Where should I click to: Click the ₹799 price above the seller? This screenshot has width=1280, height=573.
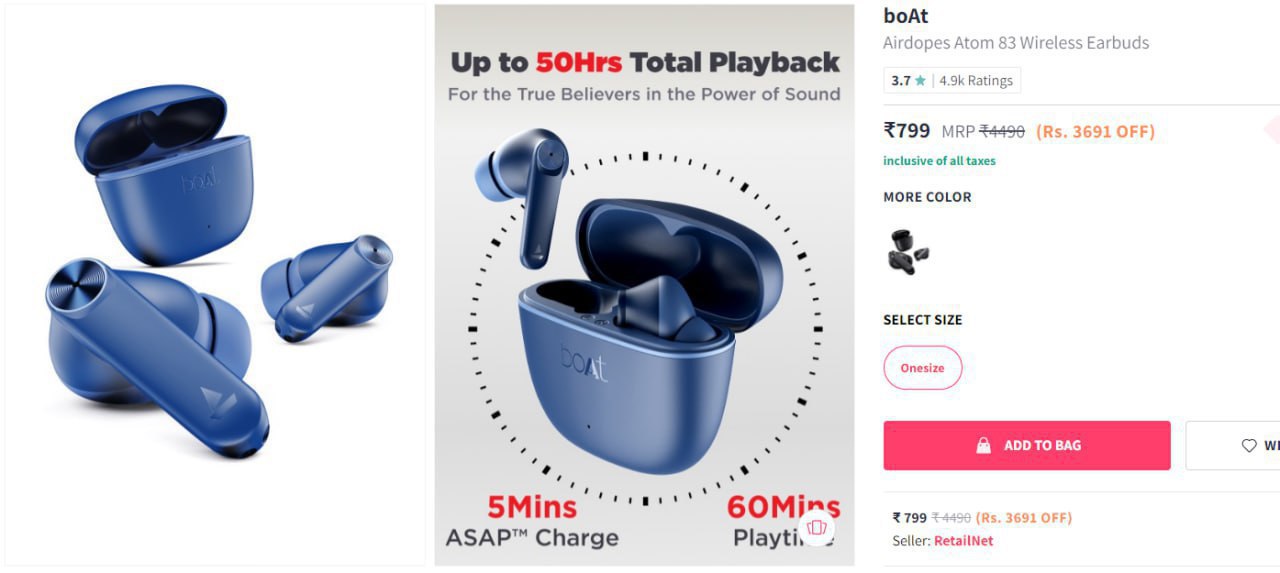pos(910,518)
